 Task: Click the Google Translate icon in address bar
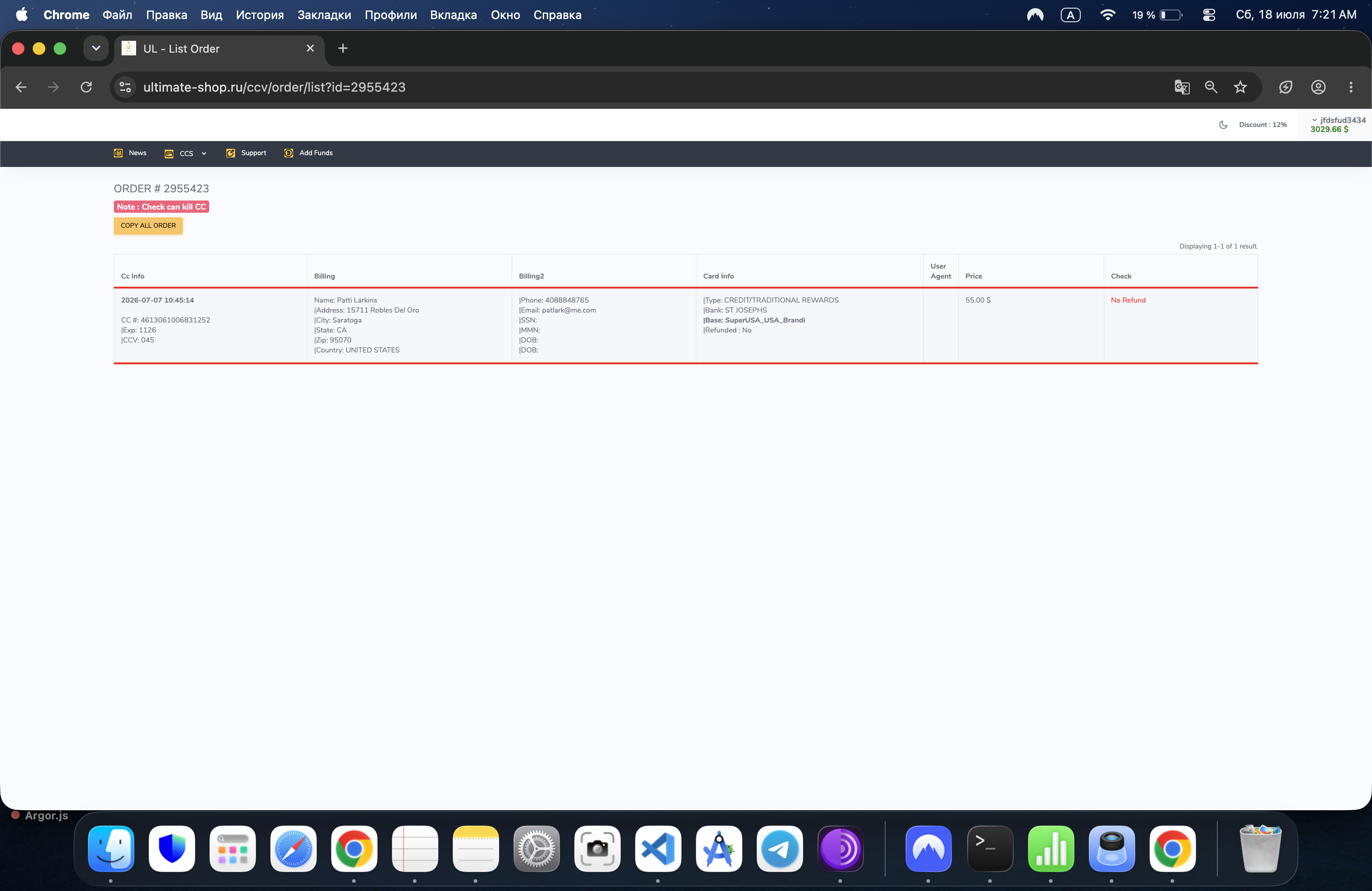click(x=1182, y=87)
